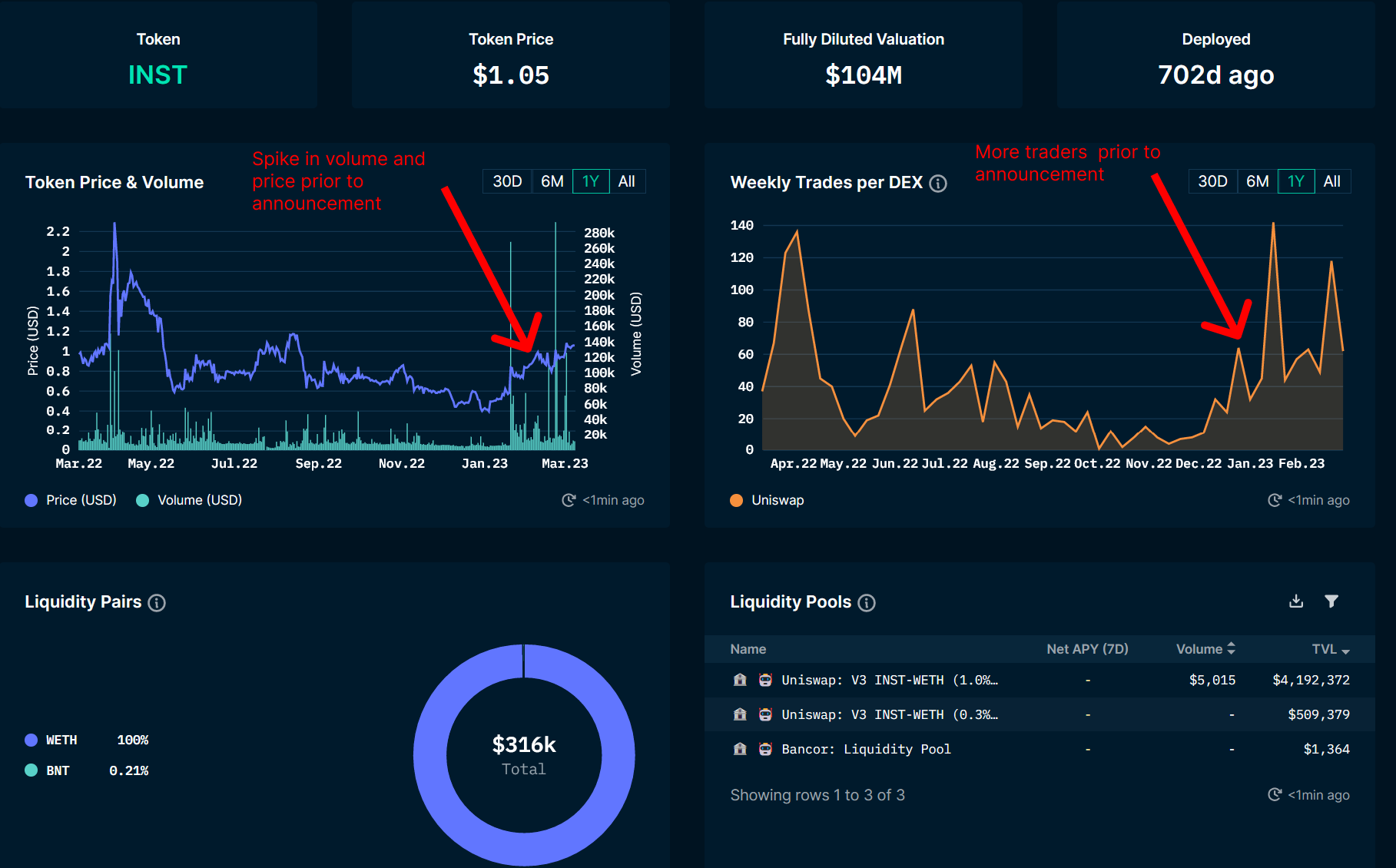Click 'Showing rows 1 to 3 of 3'
Screen dimensions: 1396x868
tap(817, 795)
